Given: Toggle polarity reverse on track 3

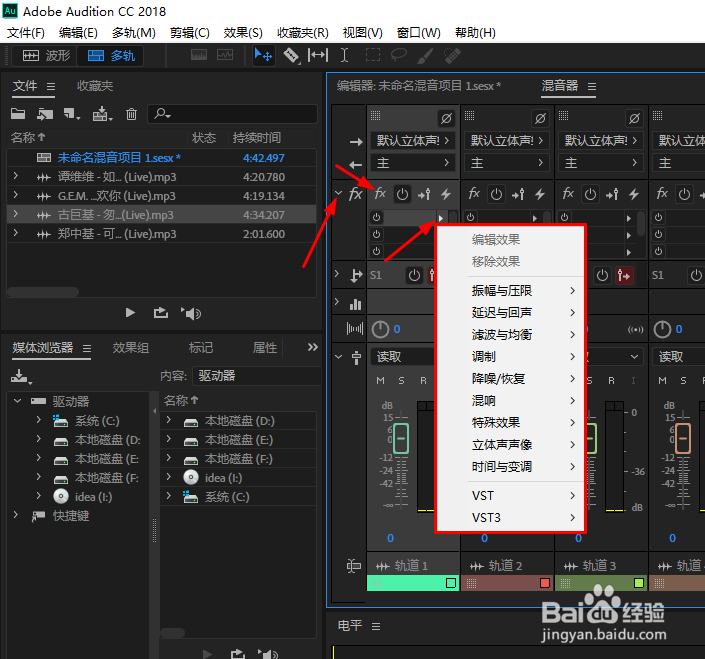Looking at the screenshot, I should (x=634, y=119).
